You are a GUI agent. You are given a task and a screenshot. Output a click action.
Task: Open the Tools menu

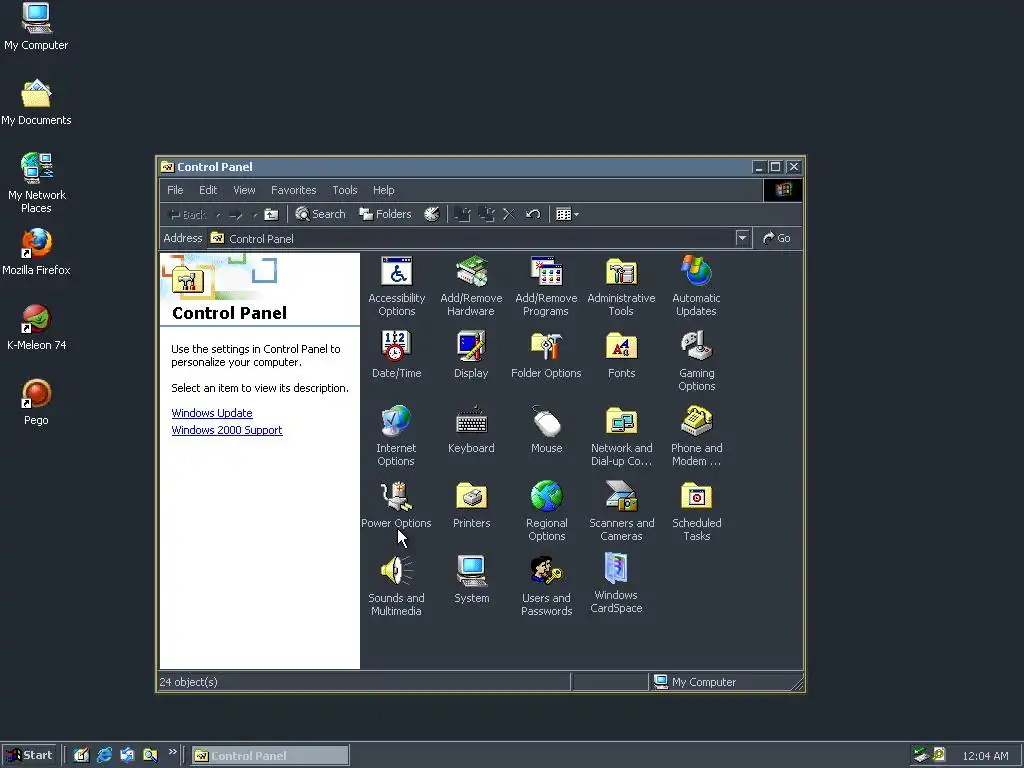tap(345, 190)
